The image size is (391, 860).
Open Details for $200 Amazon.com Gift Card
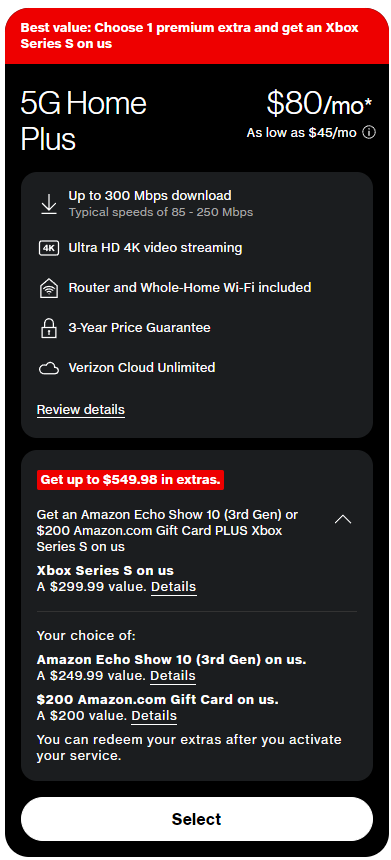[x=154, y=716]
